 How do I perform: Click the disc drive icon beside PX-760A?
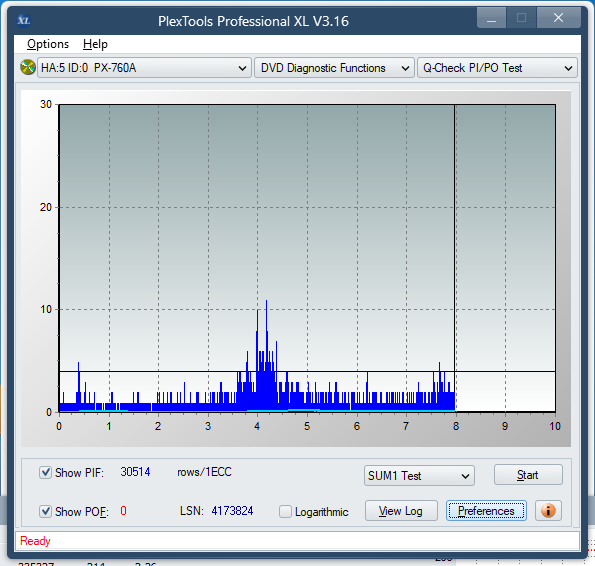28,68
